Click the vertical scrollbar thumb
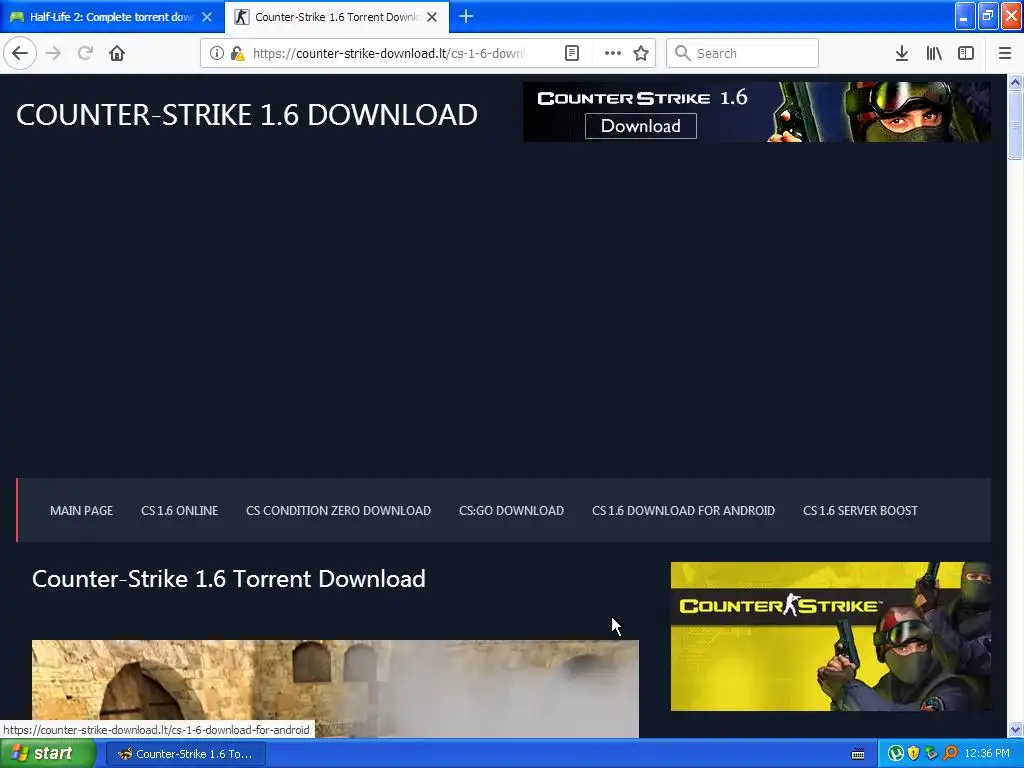 click(1015, 124)
